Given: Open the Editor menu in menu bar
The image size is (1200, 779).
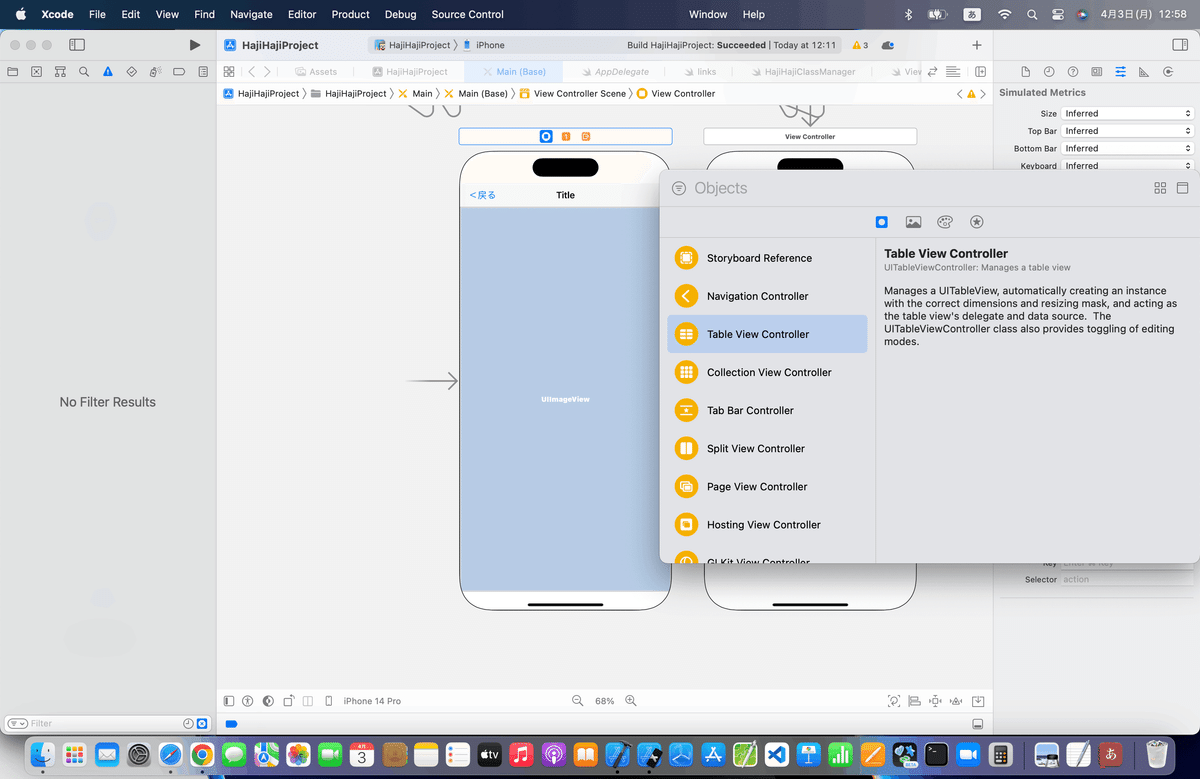Looking at the screenshot, I should [302, 14].
